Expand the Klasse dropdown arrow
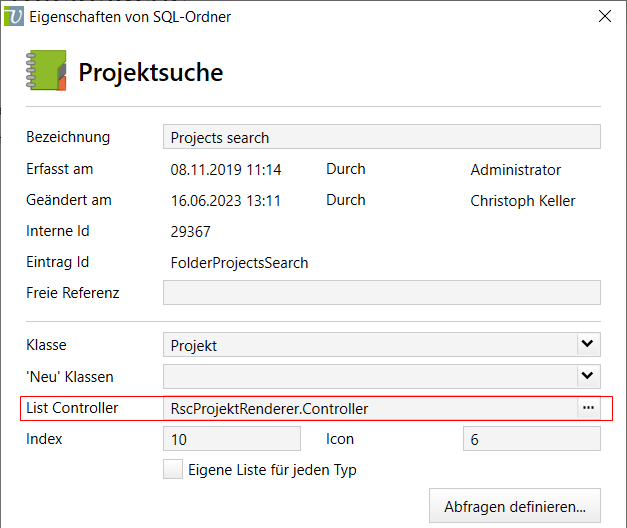 point(588,345)
